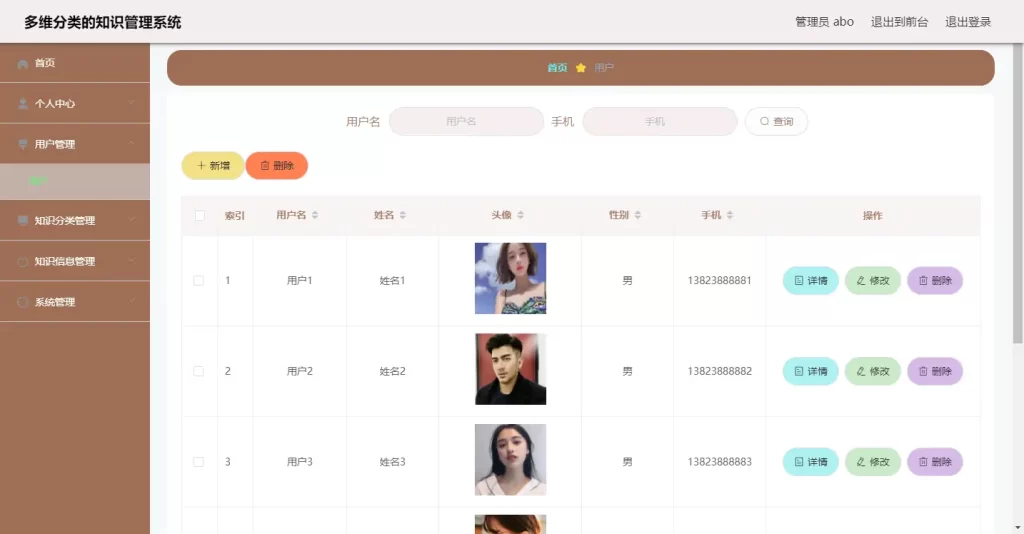Expand the 个人中心 menu chevron
The width and height of the screenshot is (1024, 534).
coord(131,102)
